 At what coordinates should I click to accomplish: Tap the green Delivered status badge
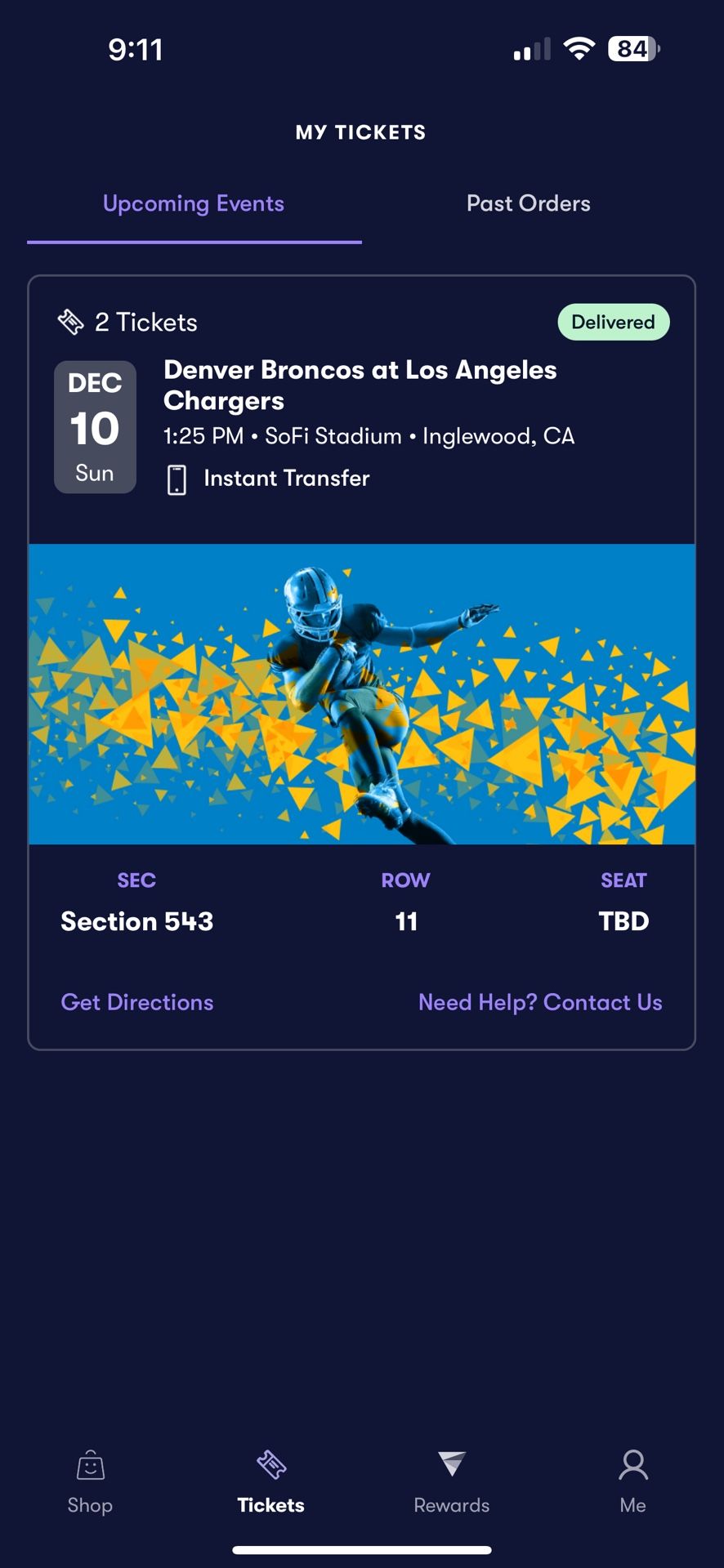click(x=613, y=323)
